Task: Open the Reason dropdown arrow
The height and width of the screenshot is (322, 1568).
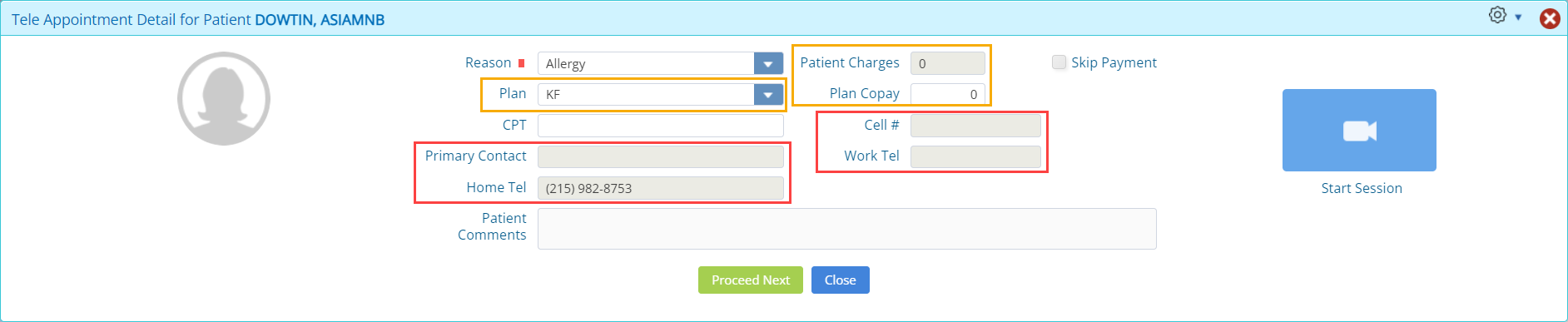Action: (768, 63)
